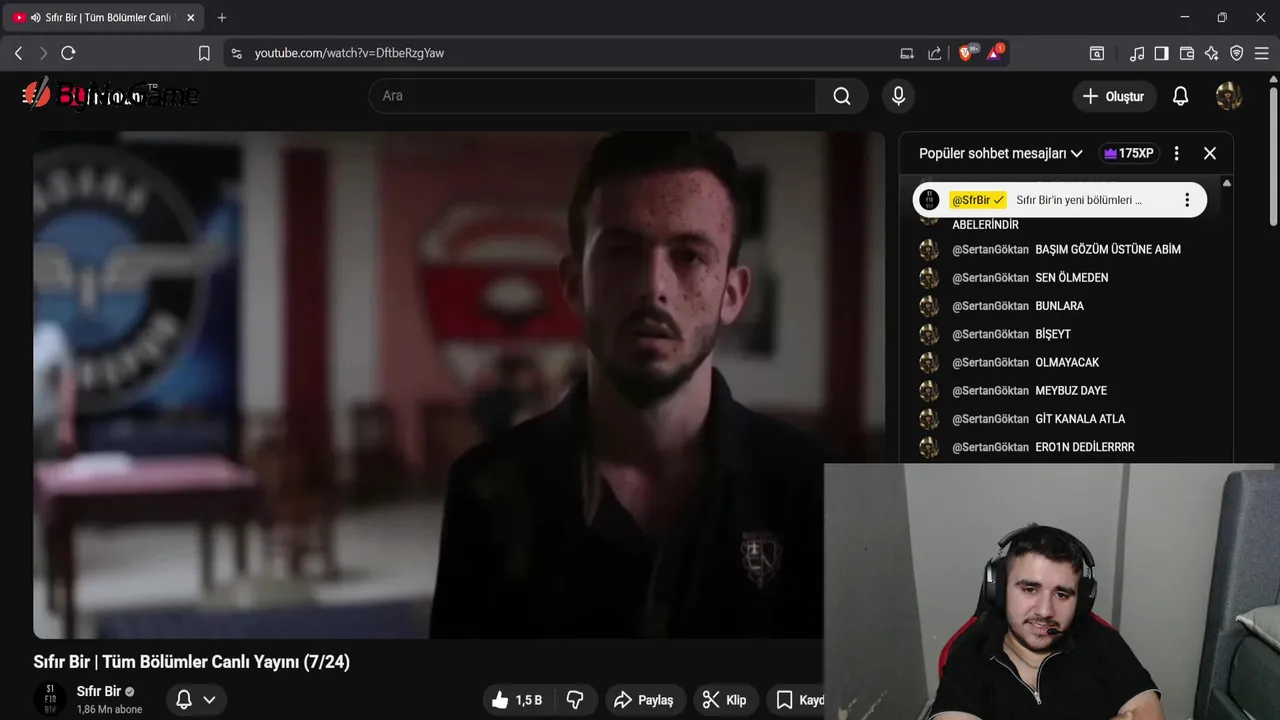
Task: Go back using the browser back arrow
Action: pos(18,53)
